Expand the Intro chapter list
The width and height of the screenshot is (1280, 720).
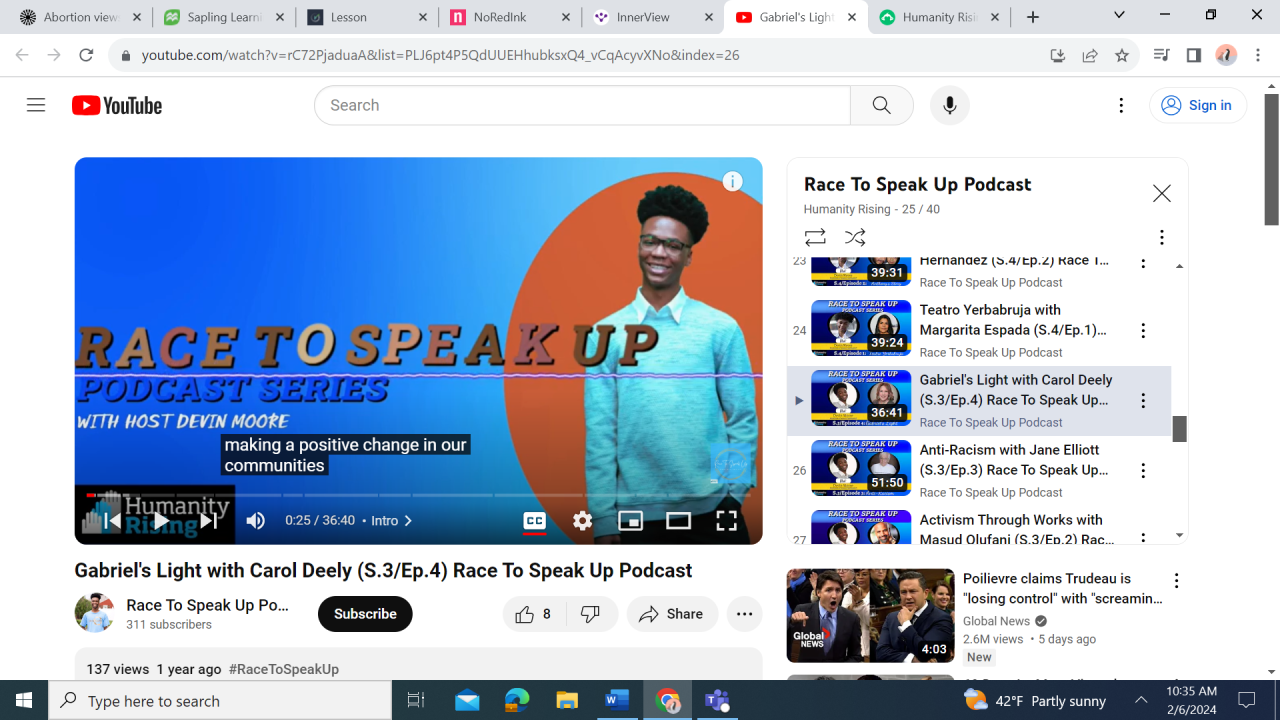[392, 521]
